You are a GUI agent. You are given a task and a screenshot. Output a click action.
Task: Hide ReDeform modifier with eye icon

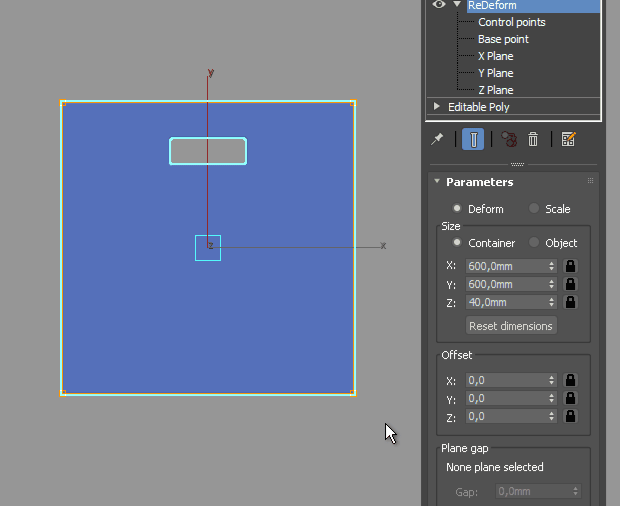pyautogui.click(x=438, y=5)
